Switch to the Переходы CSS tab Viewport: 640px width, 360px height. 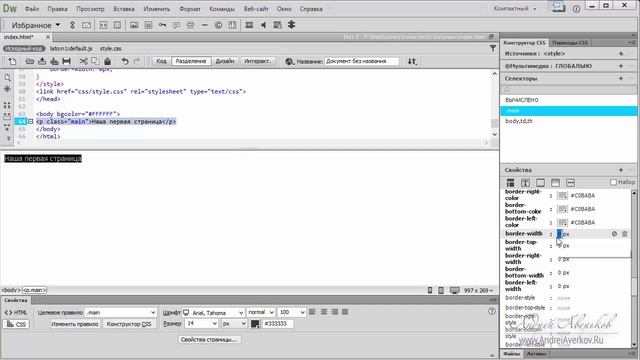(570, 42)
